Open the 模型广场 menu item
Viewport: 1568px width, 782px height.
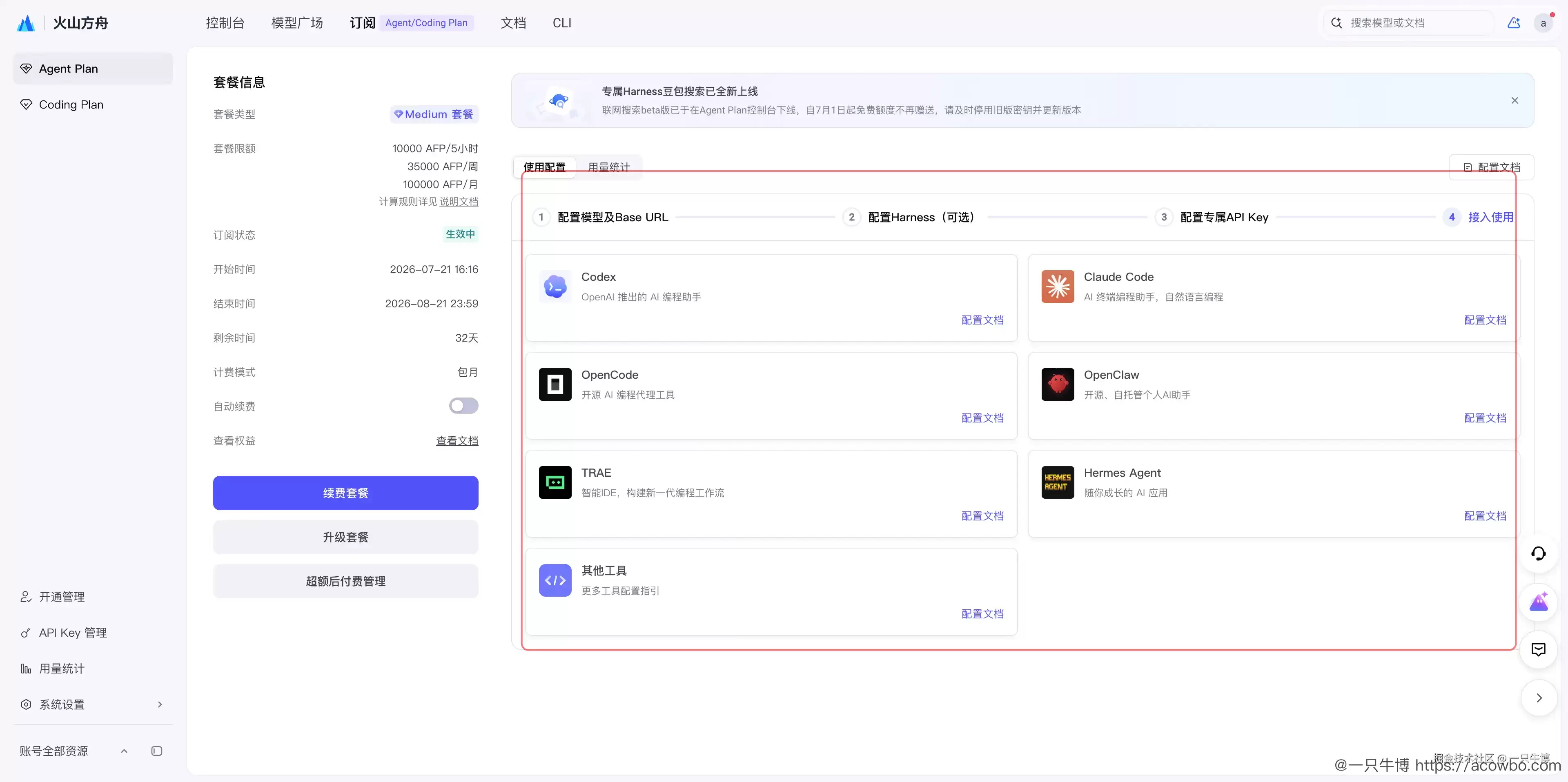pyautogui.click(x=297, y=23)
